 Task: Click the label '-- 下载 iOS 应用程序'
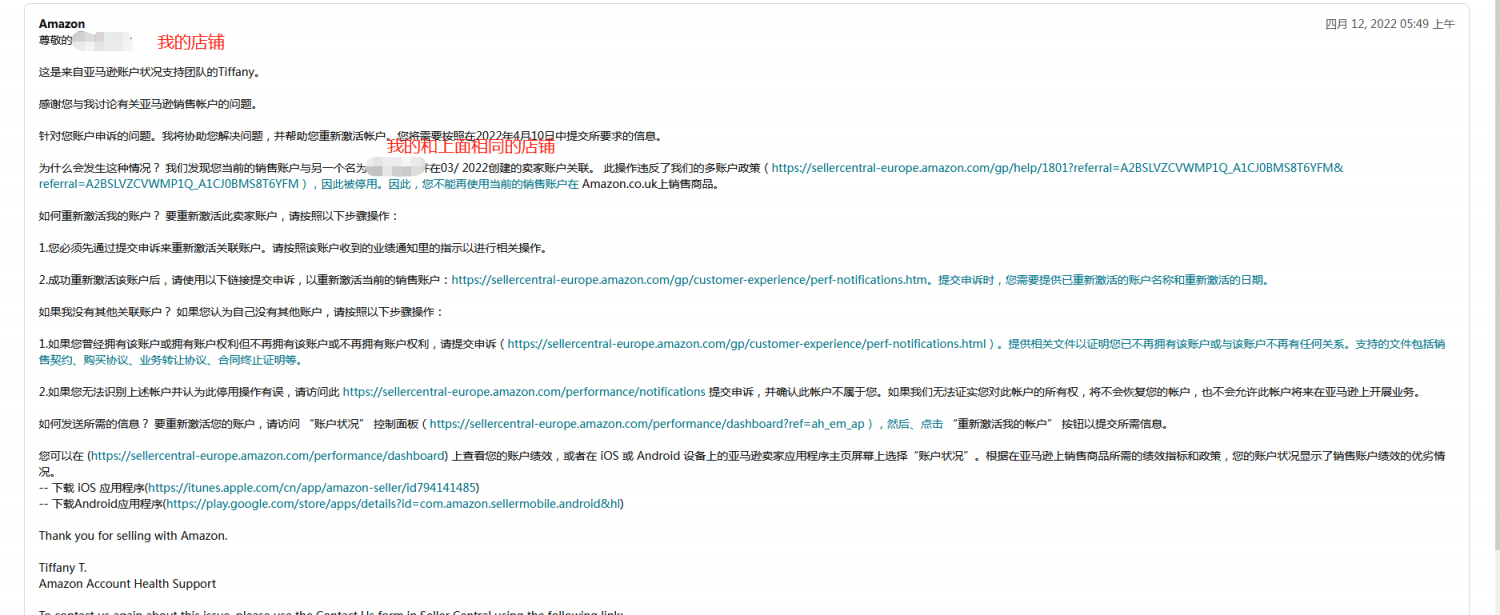click(92, 488)
